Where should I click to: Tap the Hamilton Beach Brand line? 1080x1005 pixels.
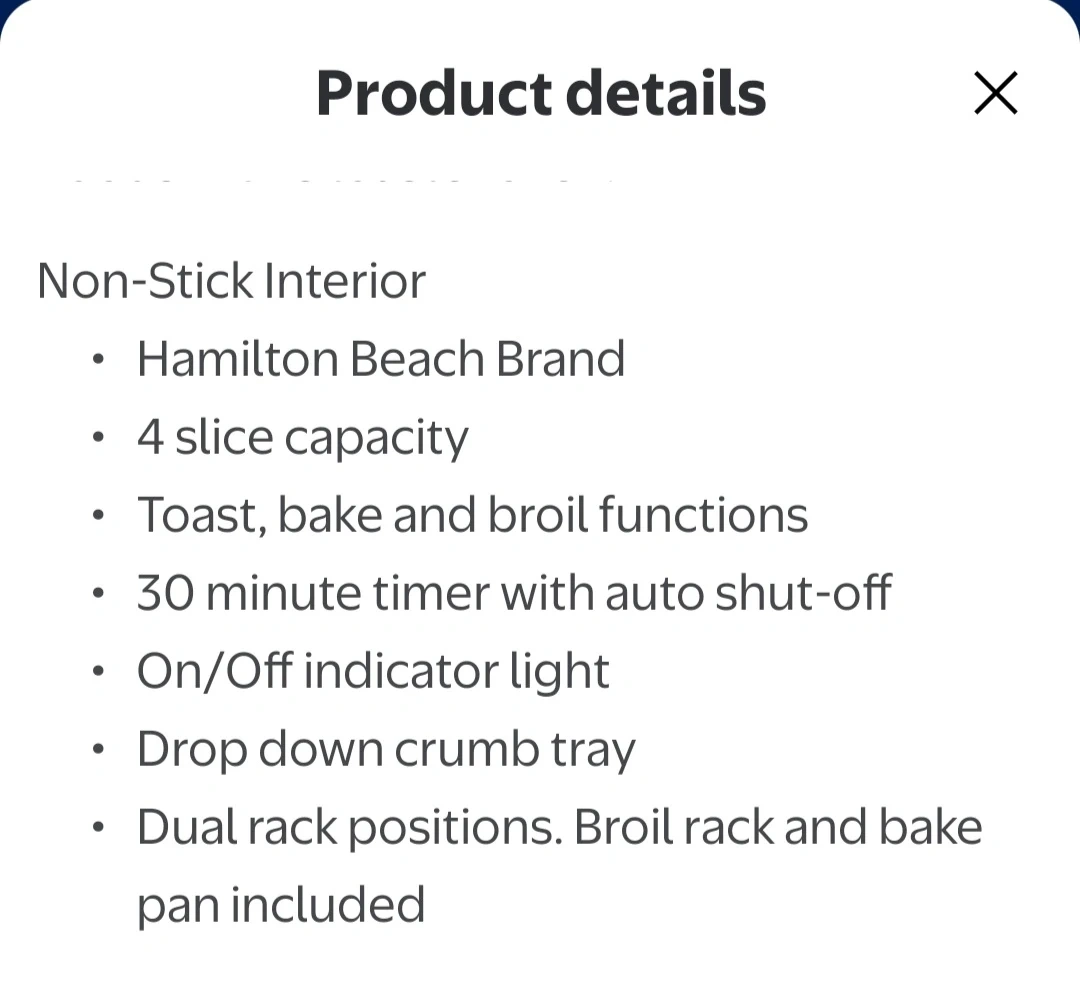381,359
